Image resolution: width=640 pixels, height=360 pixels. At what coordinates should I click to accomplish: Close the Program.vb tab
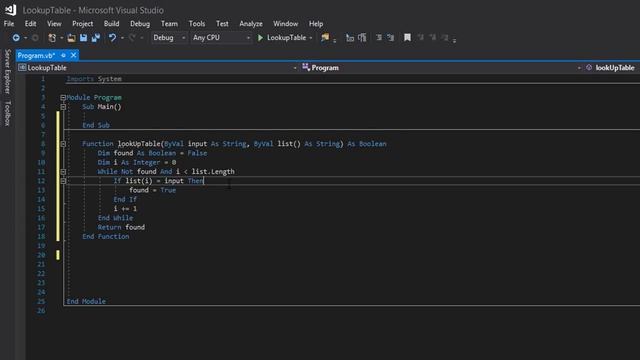73,55
